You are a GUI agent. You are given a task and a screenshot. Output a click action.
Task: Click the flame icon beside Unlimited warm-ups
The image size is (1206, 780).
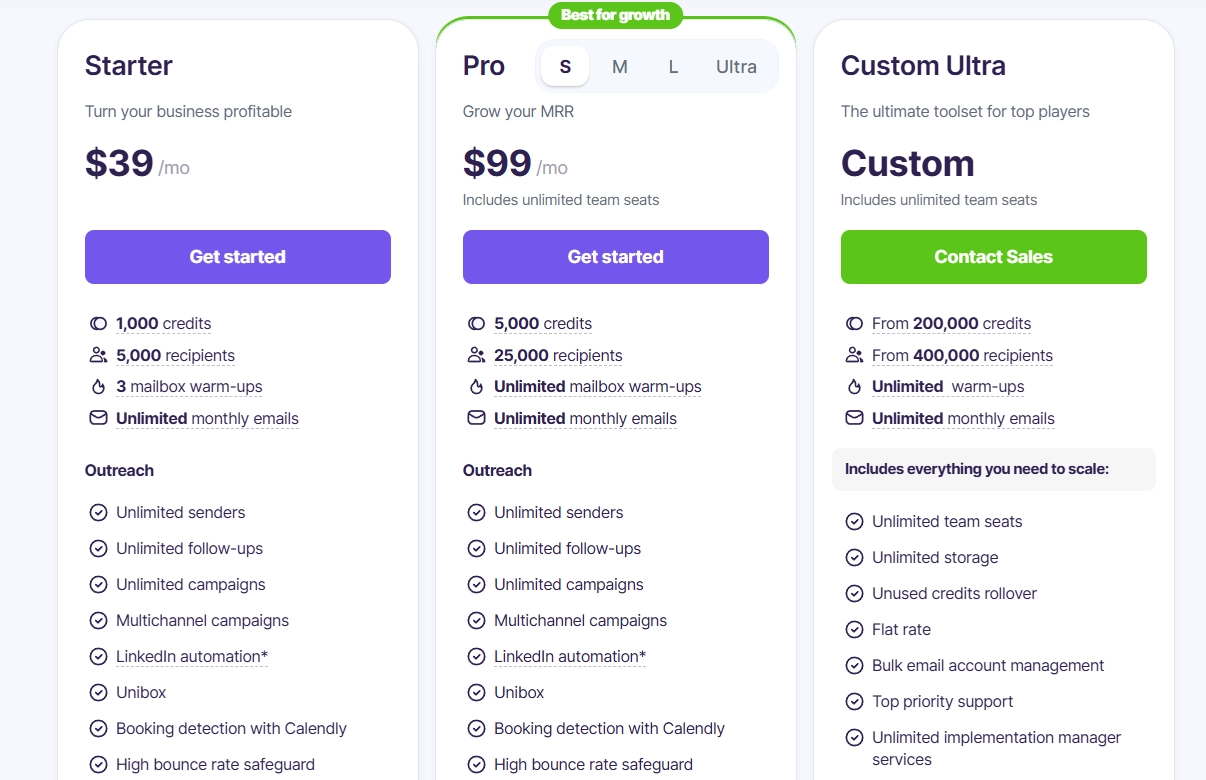click(854, 386)
